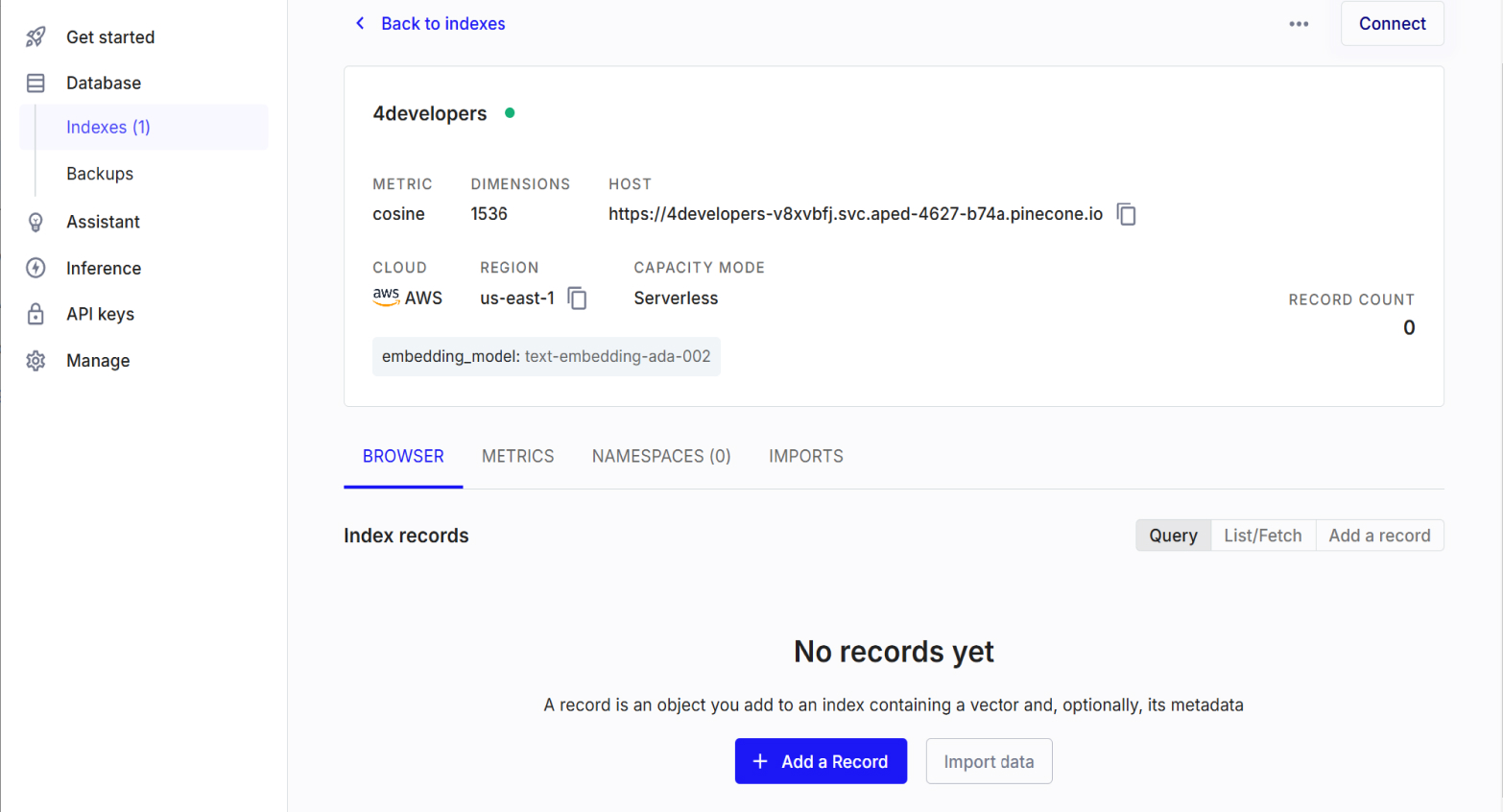Select the Add a record mode toggle
This screenshot has height=812, width=1503.
1379,536
